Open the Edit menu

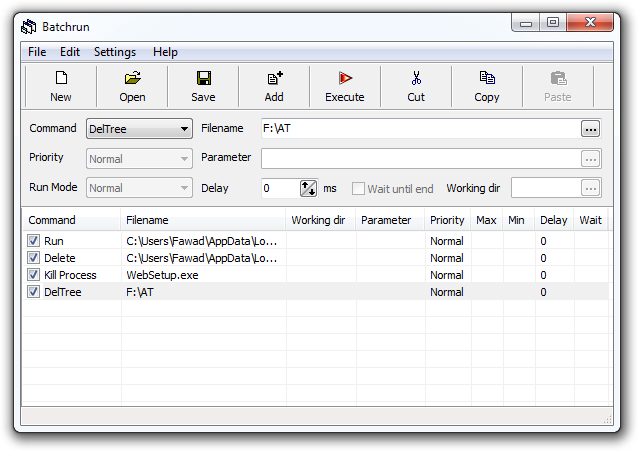tap(70, 52)
